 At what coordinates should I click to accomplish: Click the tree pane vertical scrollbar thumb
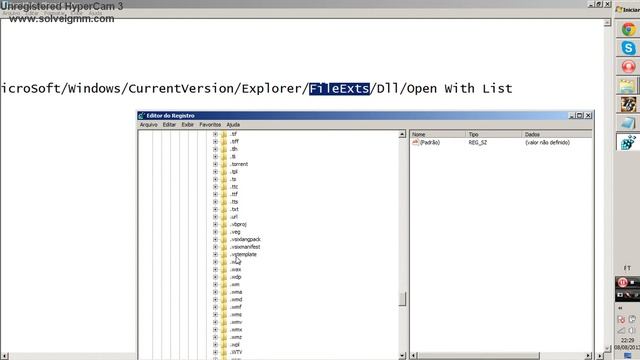tap(402, 299)
